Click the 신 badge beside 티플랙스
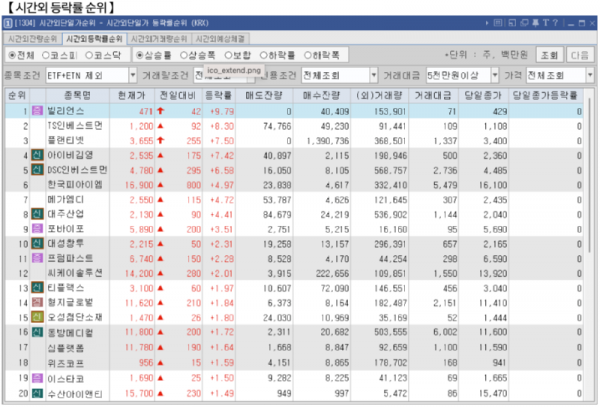Image resolution: width=600 pixels, height=407 pixels. (x=37, y=288)
